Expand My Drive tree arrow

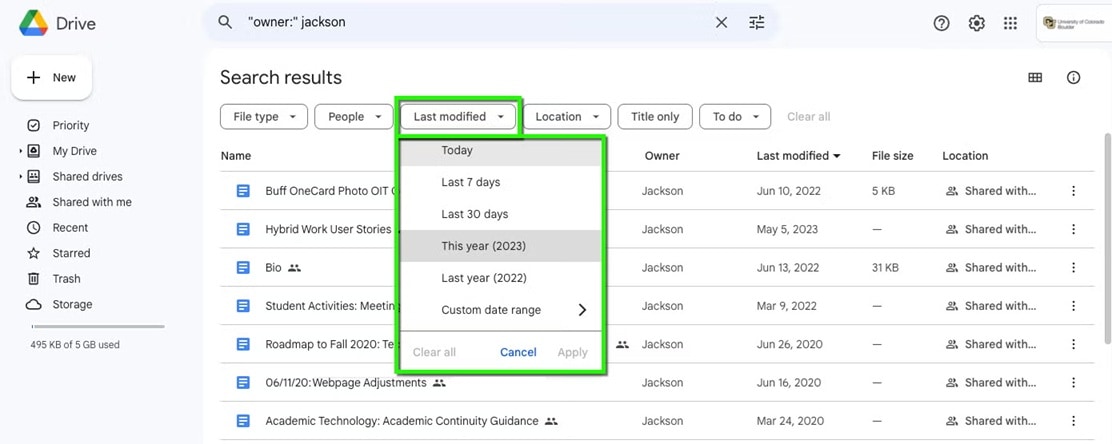tap(21, 151)
